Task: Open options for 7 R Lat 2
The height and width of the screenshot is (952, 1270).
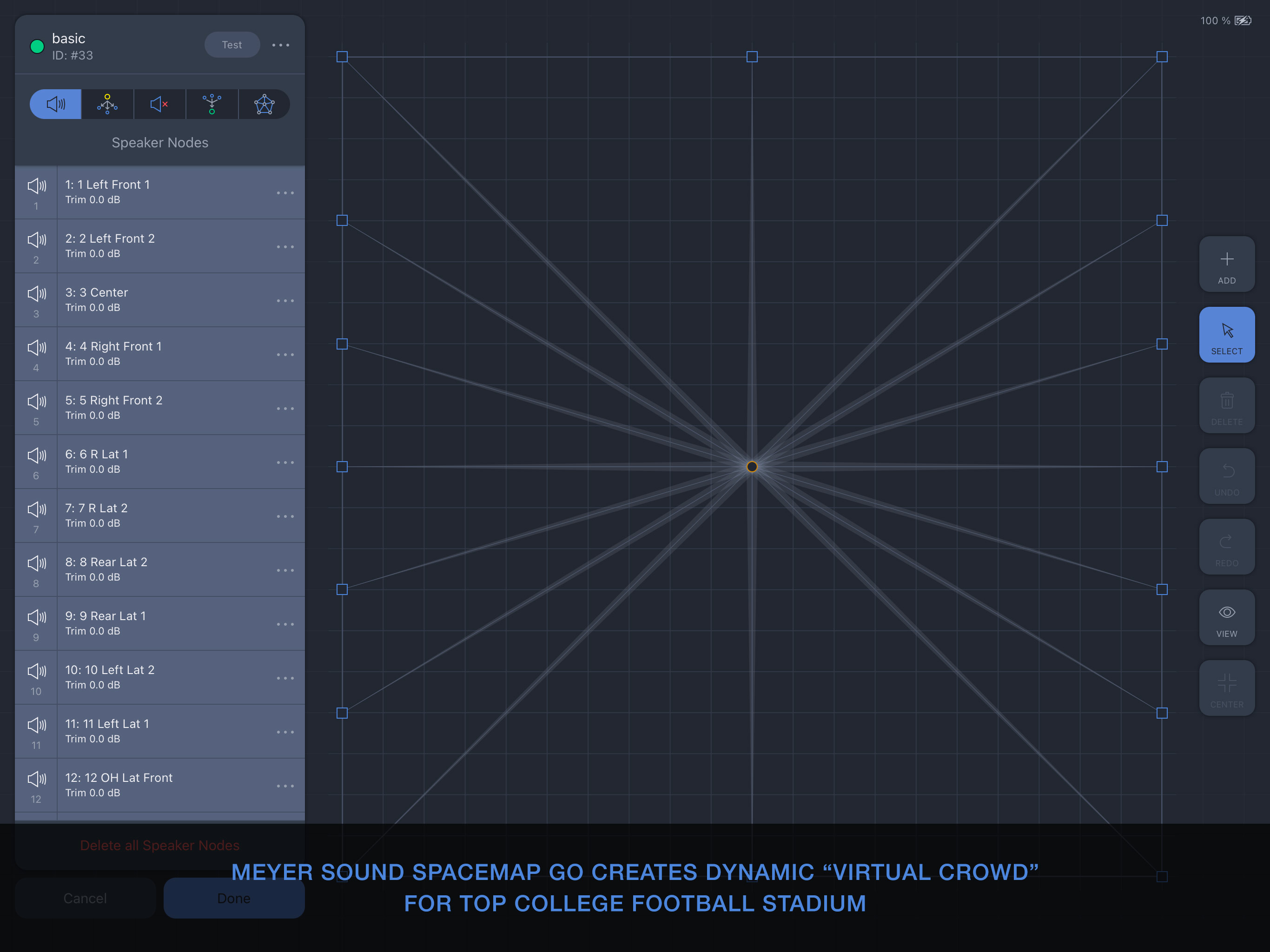Action: (x=285, y=517)
